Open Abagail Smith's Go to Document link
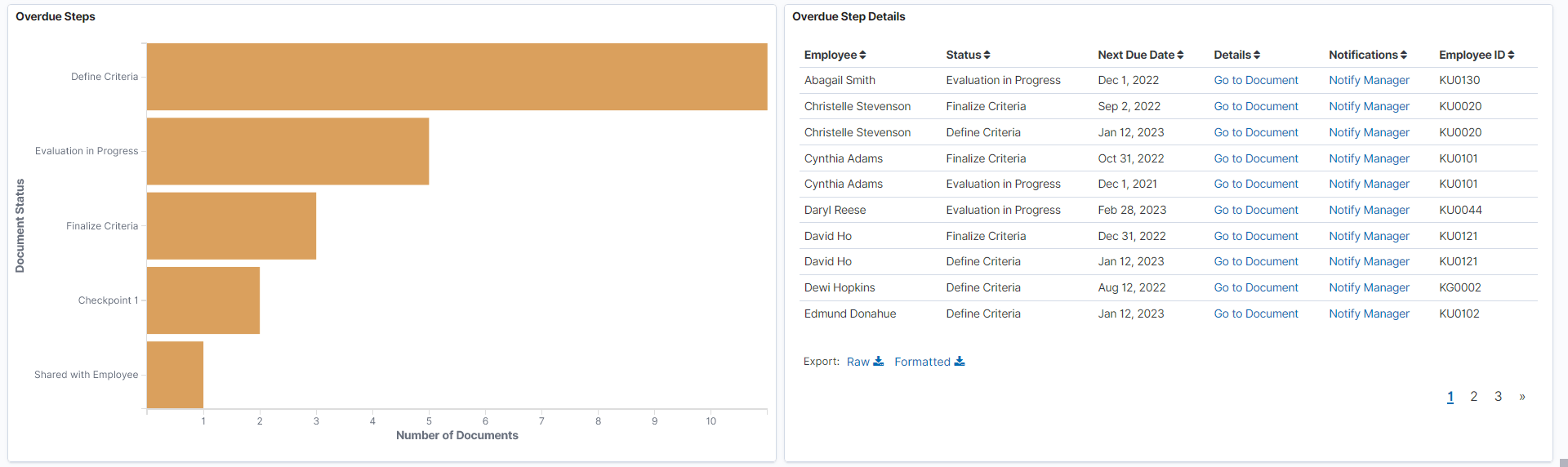 1255,80
